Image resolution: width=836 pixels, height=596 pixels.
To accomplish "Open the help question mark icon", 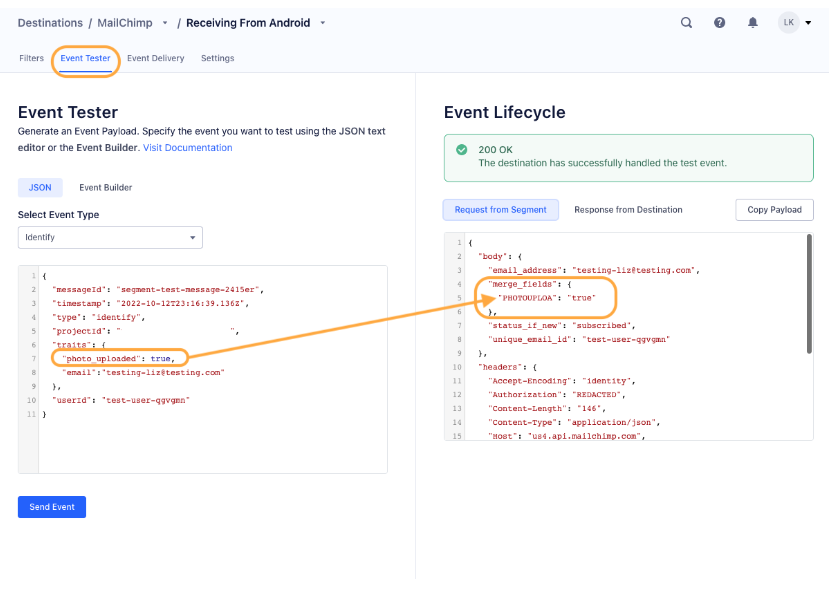I will coord(719,22).
